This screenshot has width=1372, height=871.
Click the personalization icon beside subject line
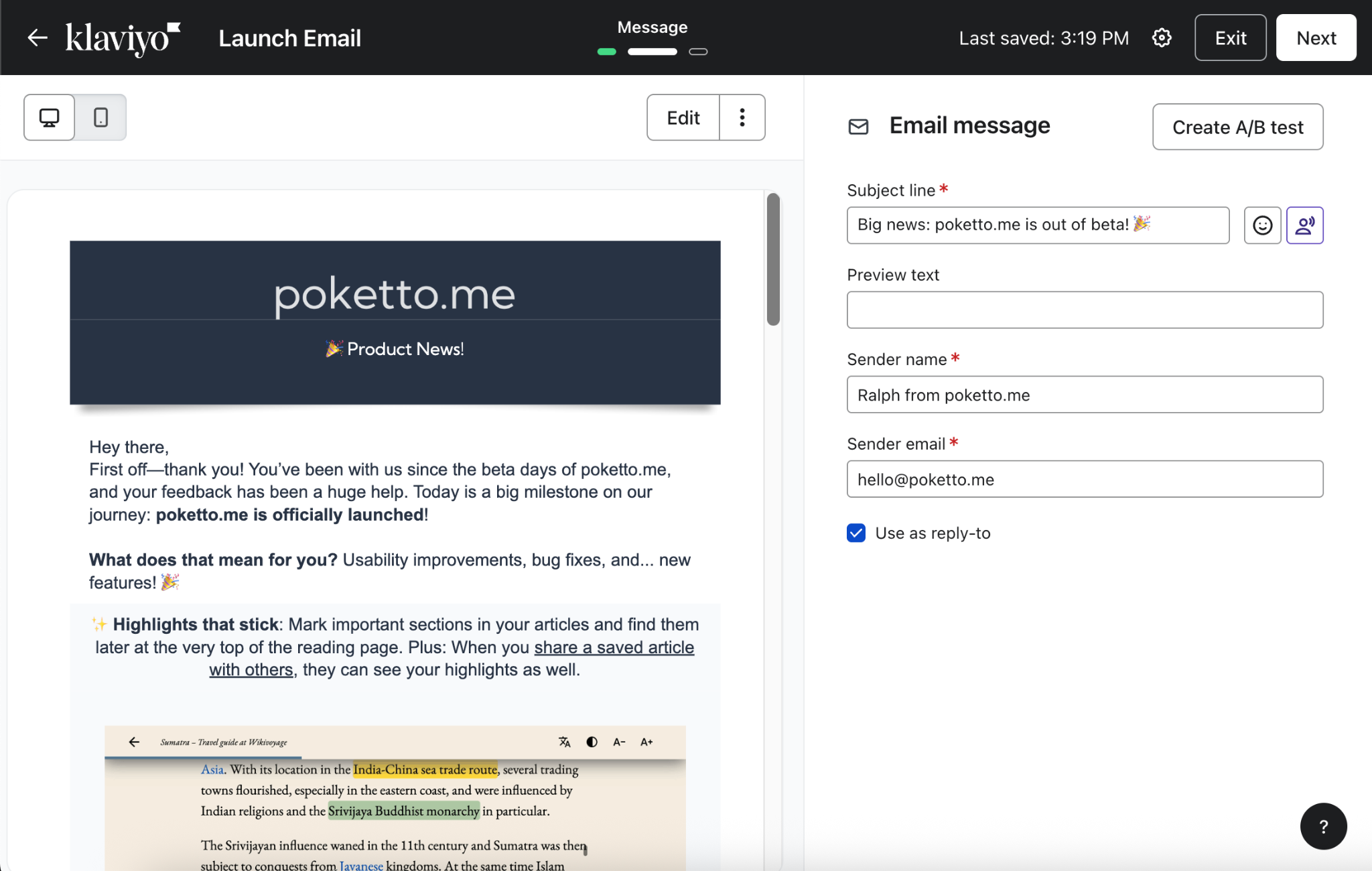(1304, 225)
